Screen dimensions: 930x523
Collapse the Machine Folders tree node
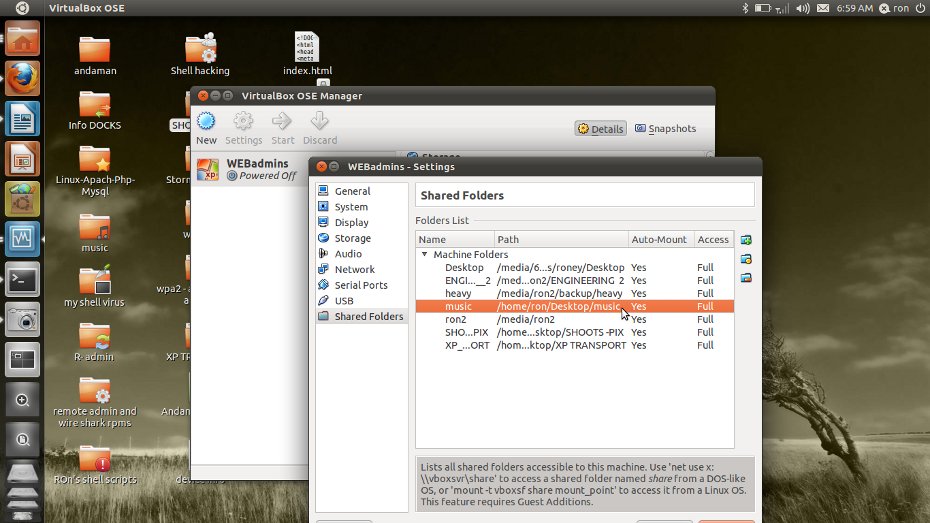[x=424, y=254]
